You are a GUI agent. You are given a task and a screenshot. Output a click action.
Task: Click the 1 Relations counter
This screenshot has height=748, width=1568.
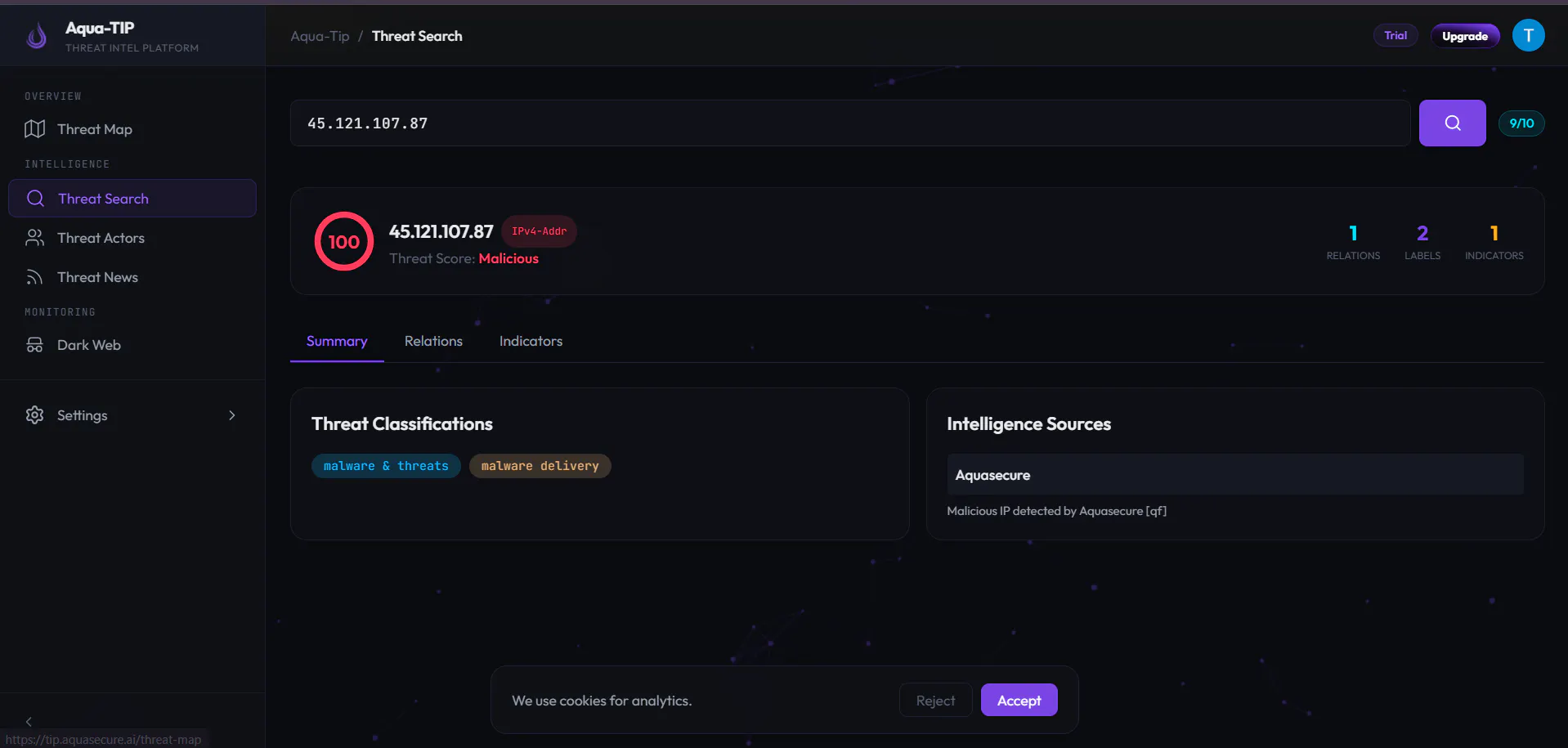(x=1353, y=243)
